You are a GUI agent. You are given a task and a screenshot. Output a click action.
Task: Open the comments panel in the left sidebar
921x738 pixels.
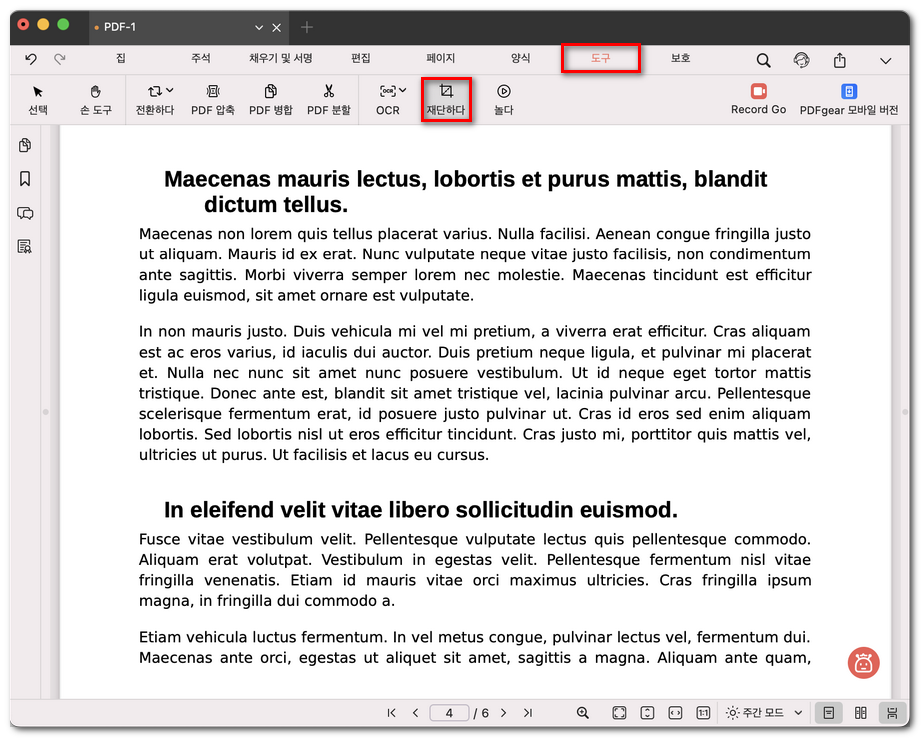point(25,213)
